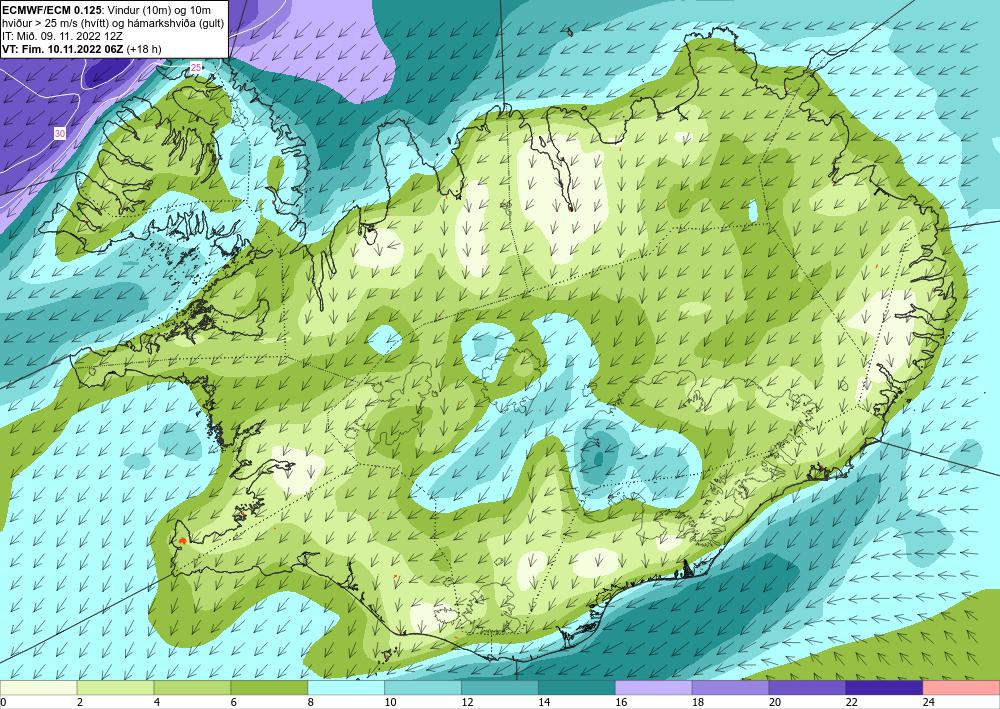Click the legend scale label "6"
Image resolution: width=1000 pixels, height=709 pixels.
tap(234, 702)
